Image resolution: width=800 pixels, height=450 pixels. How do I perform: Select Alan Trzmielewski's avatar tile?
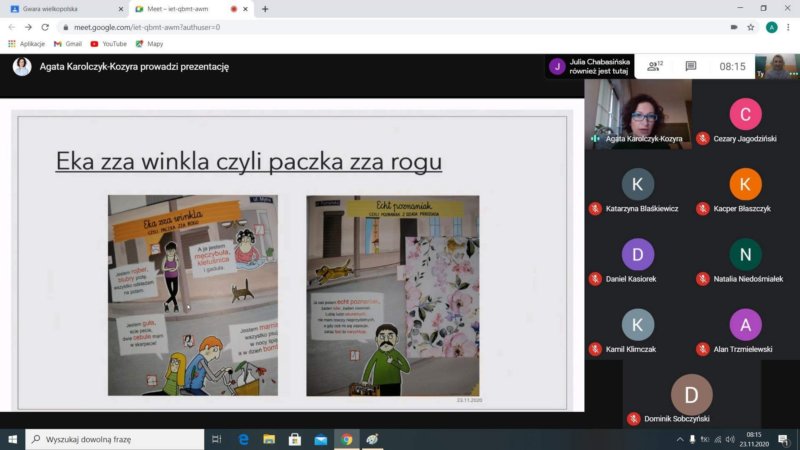745,324
